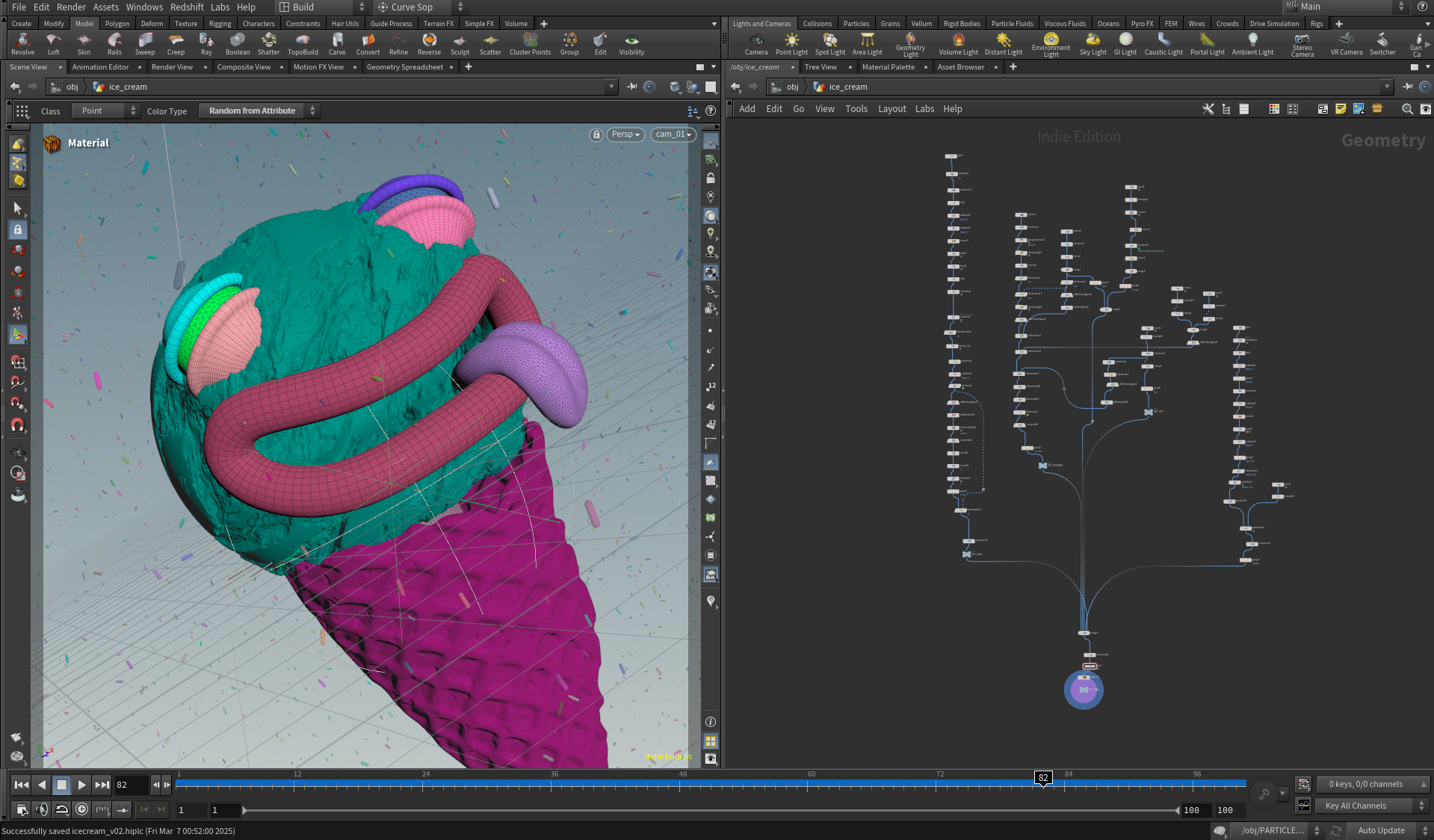Select the Skin shelf tool
The image size is (1434, 840).
point(84,44)
